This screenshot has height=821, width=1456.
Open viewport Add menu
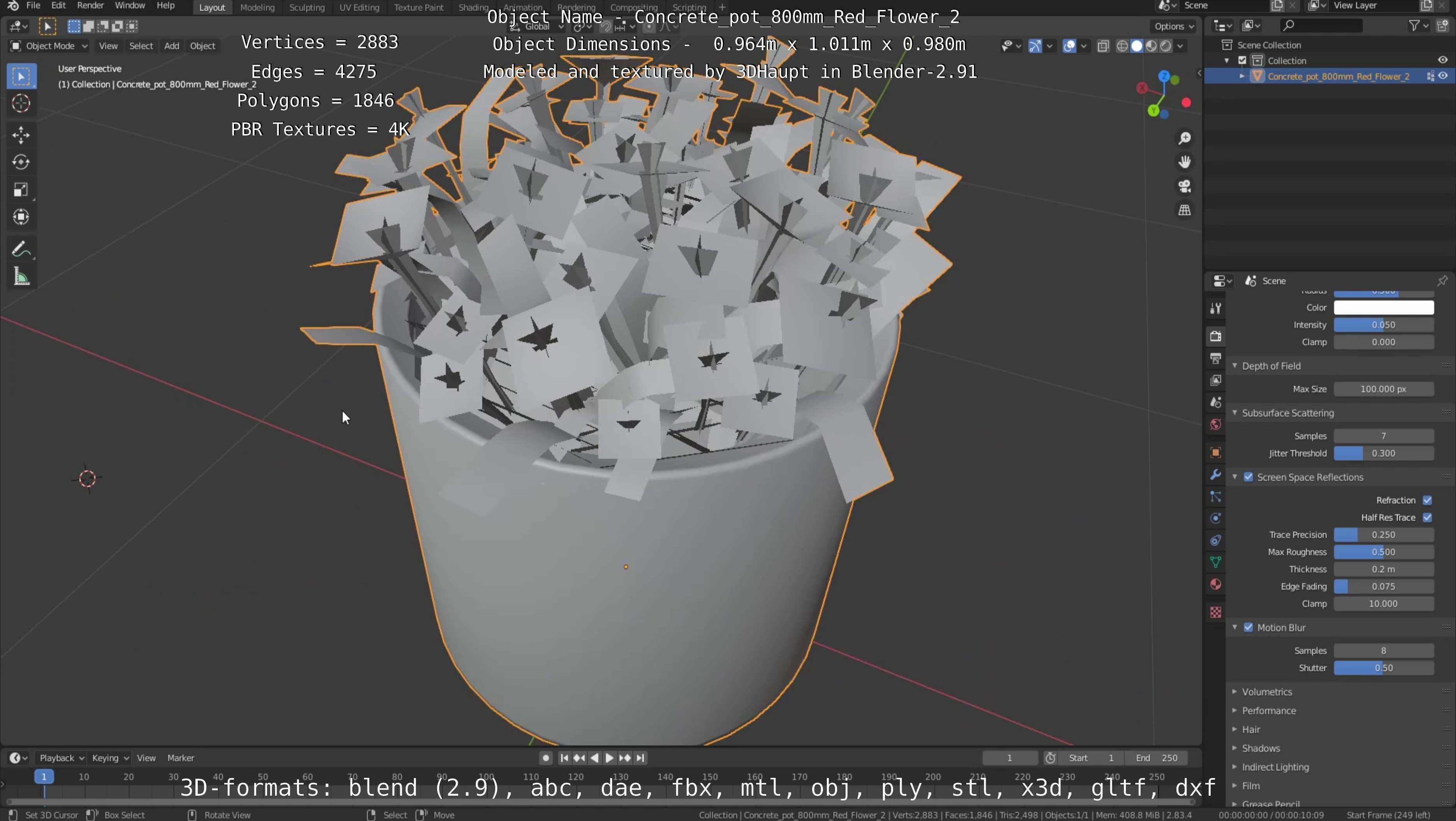(171, 46)
